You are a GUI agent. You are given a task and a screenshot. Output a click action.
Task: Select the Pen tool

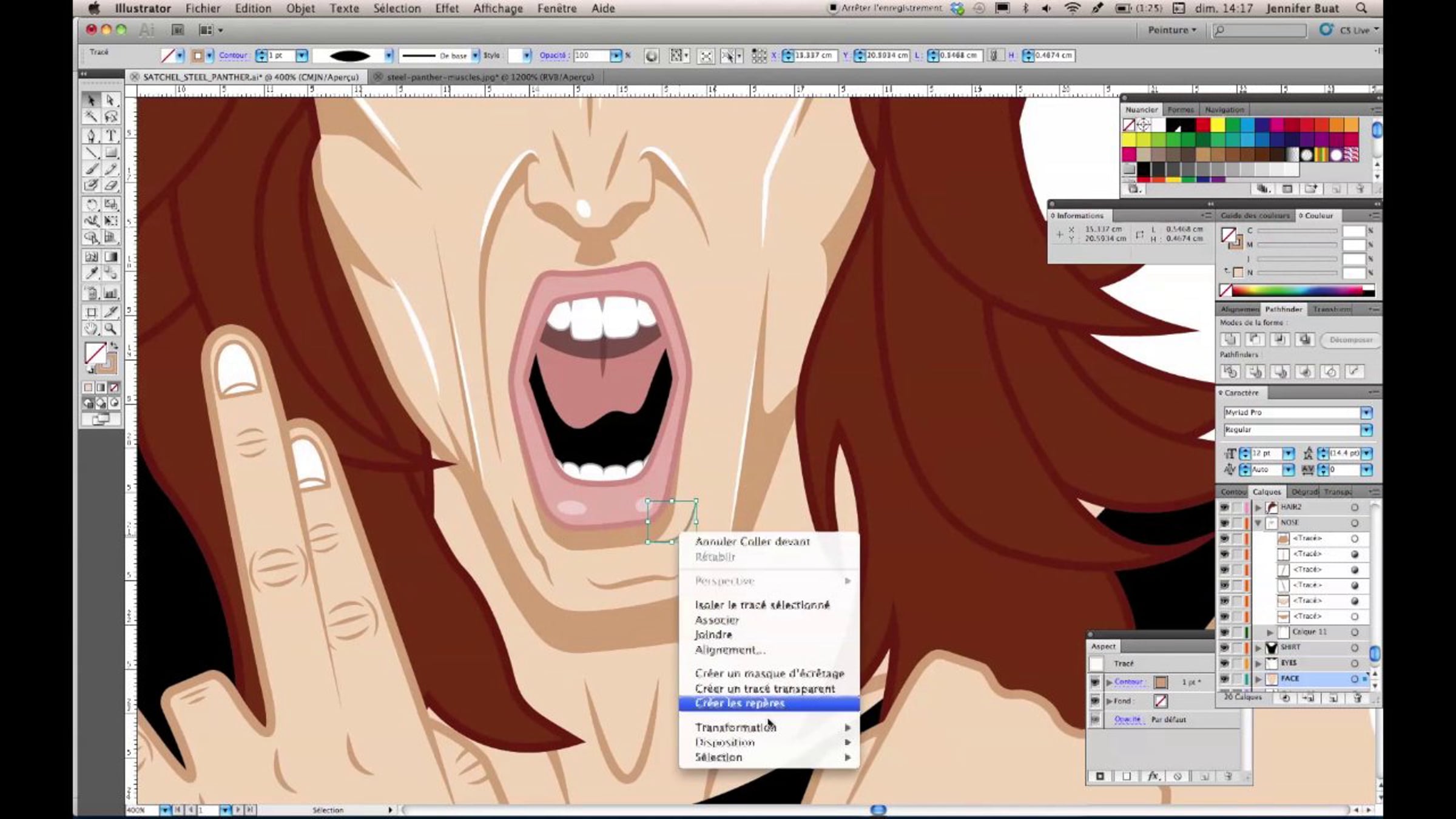[x=91, y=135]
